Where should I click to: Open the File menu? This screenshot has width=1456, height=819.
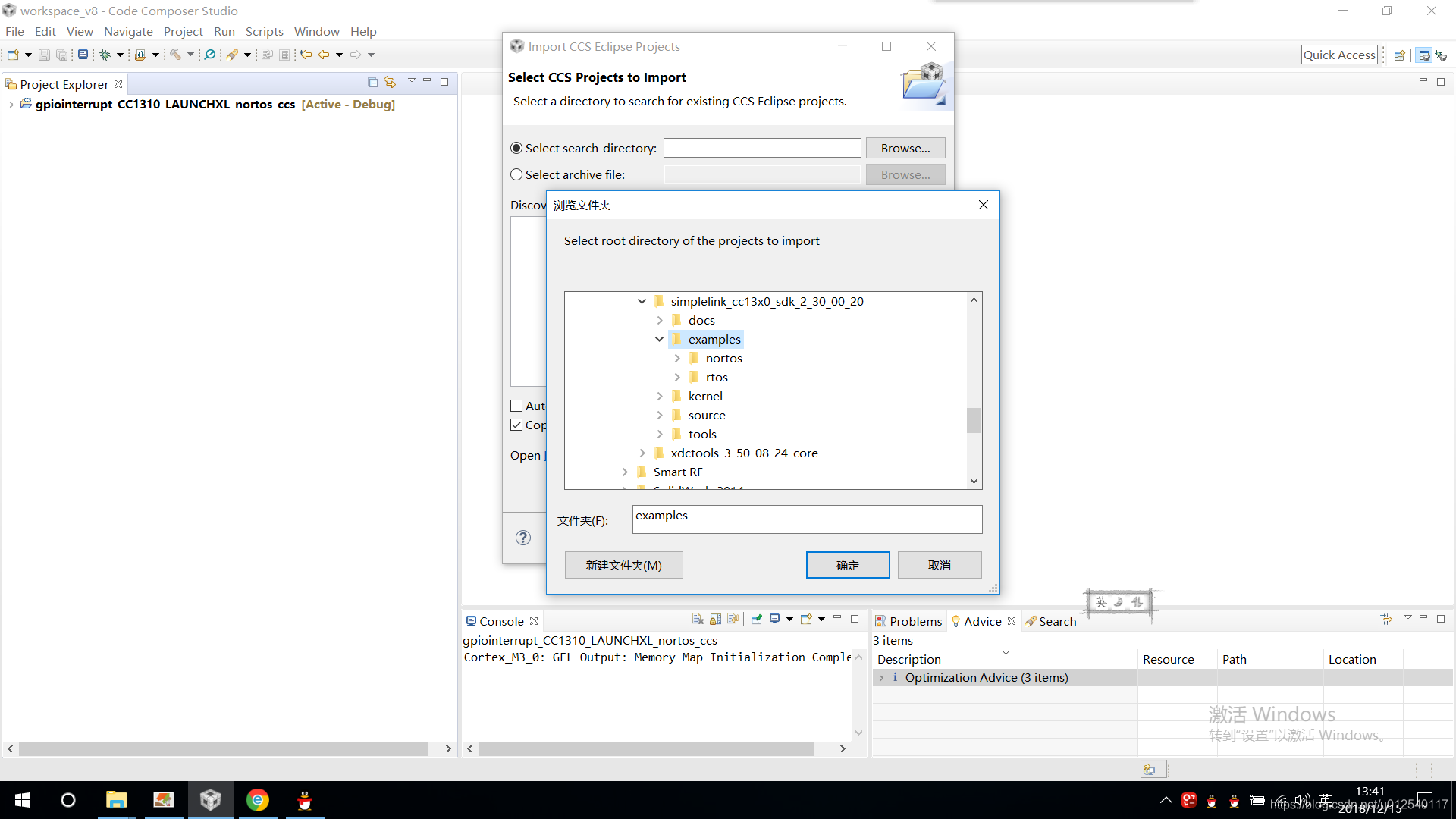(x=14, y=31)
